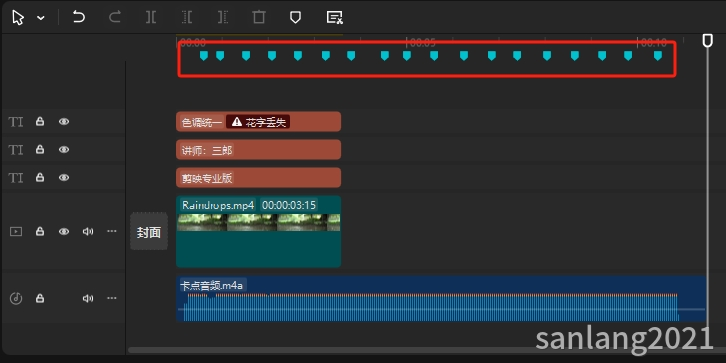This screenshot has width=726, height=363.
Task: Click the white playhead handle on the ruler
Action: (707, 40)
